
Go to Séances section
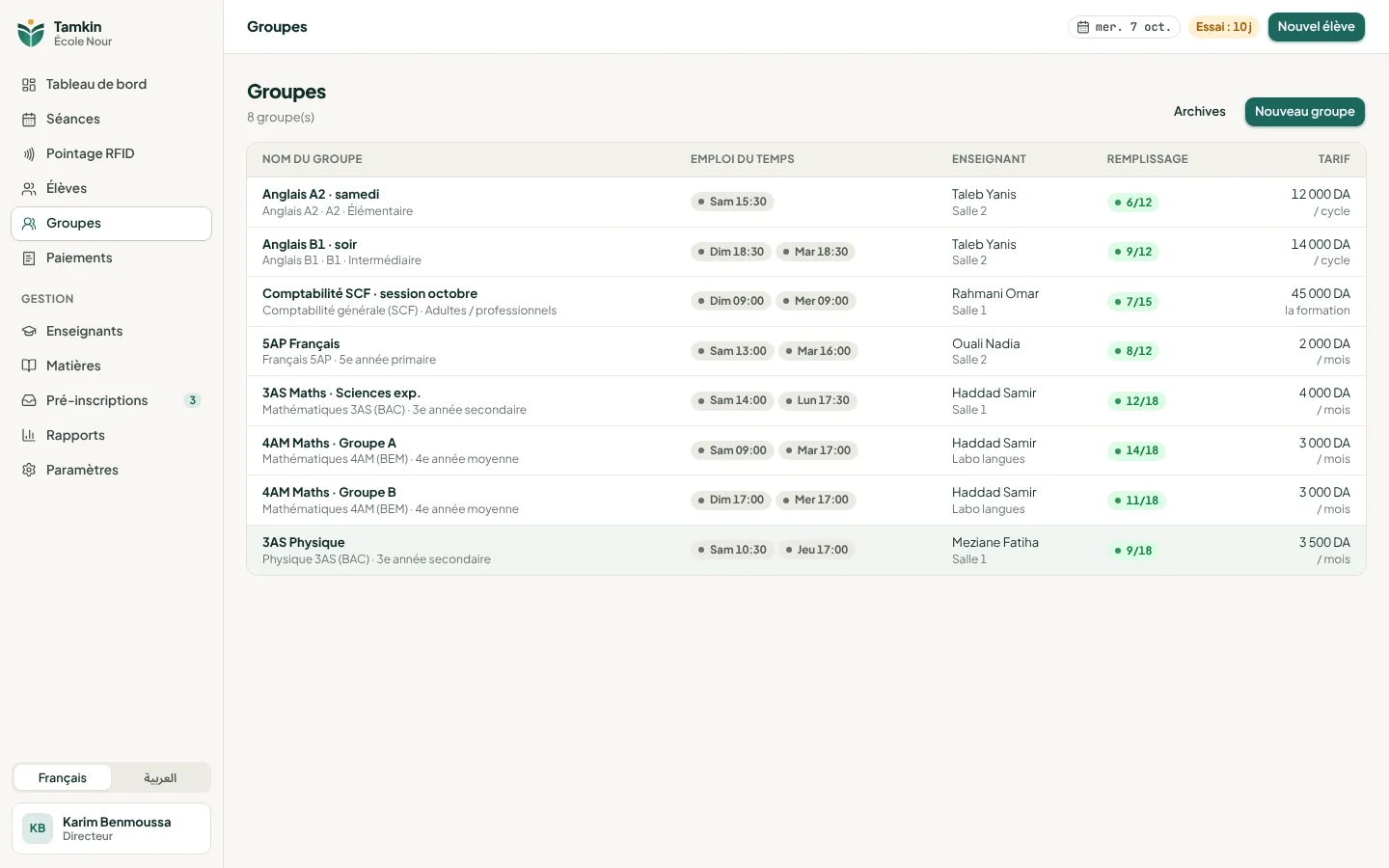click(x=111, y=120)
